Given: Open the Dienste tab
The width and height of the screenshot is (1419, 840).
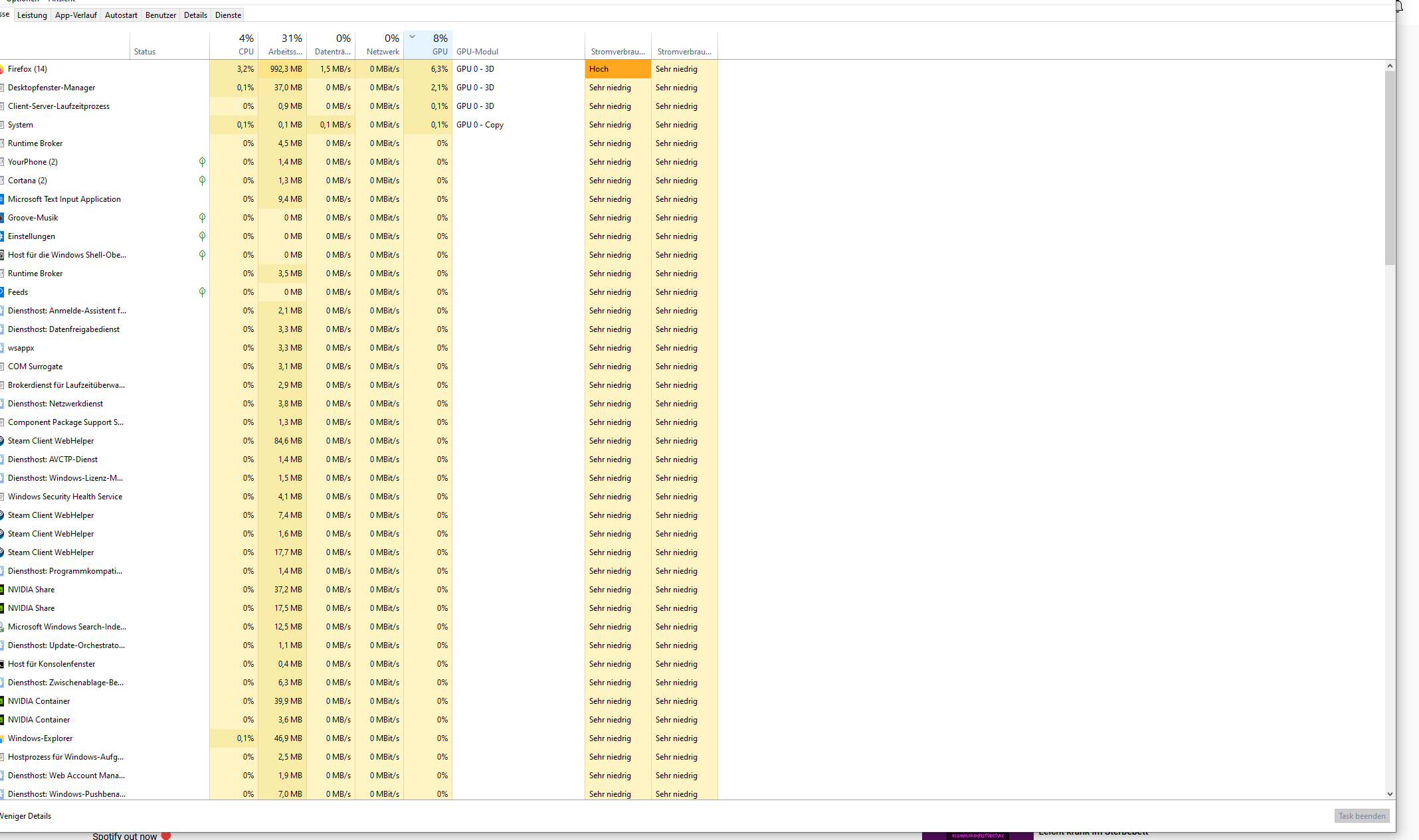Looking at the screenshot, I should [228, 15].
